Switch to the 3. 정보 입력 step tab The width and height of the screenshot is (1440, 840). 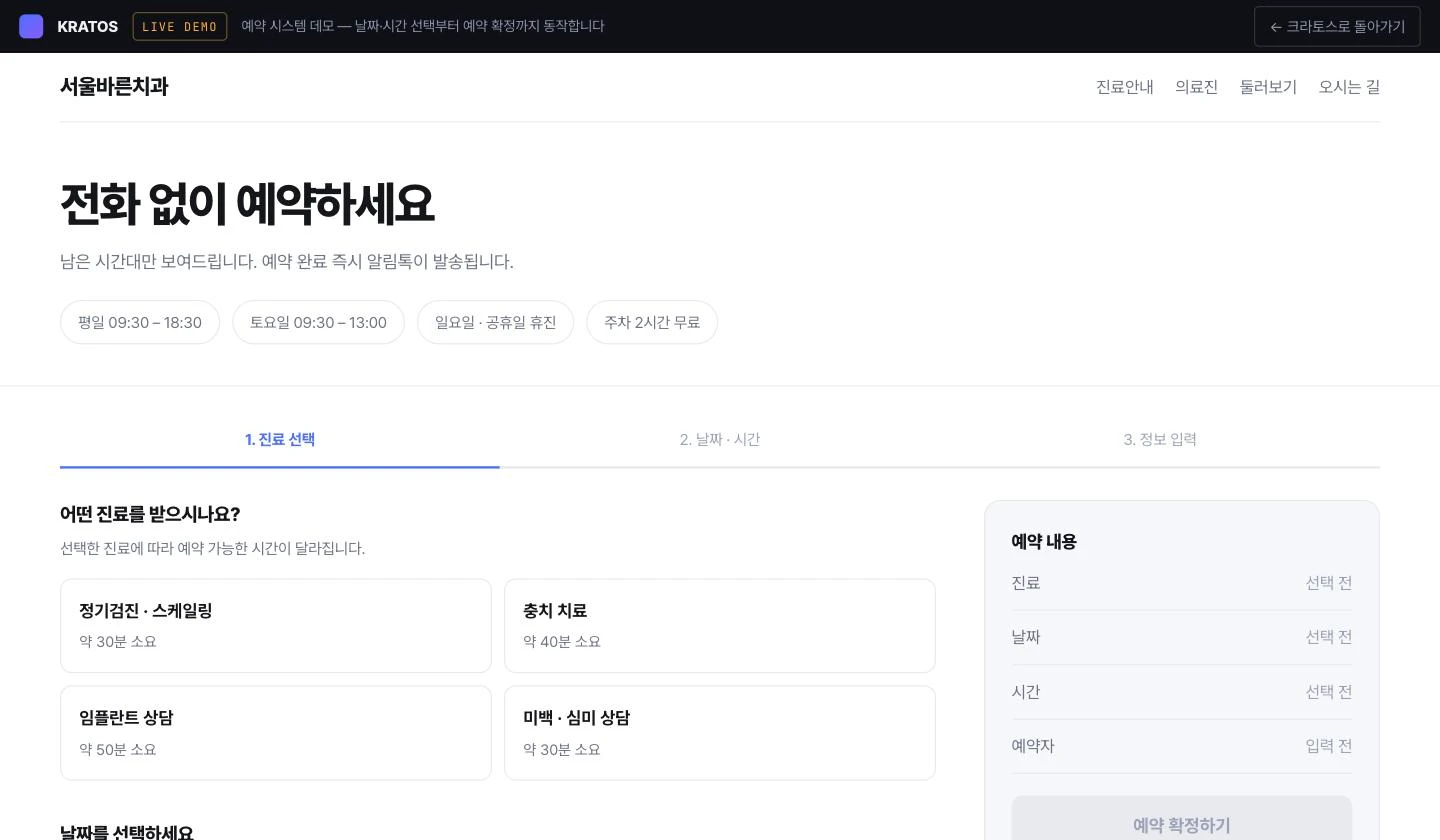point(1160,440)
